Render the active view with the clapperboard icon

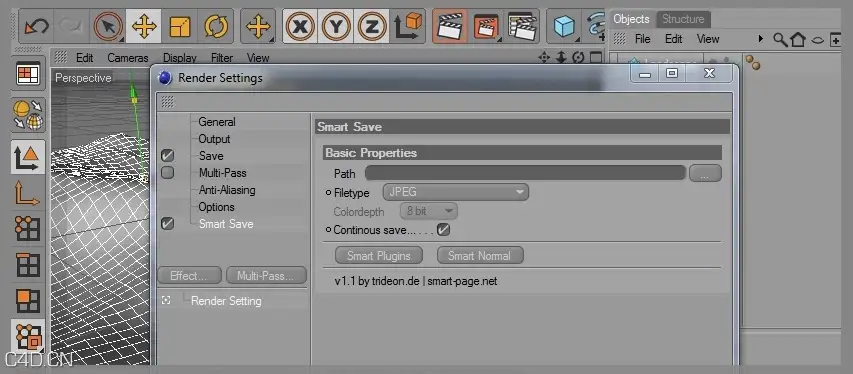[x=449, y=26]
